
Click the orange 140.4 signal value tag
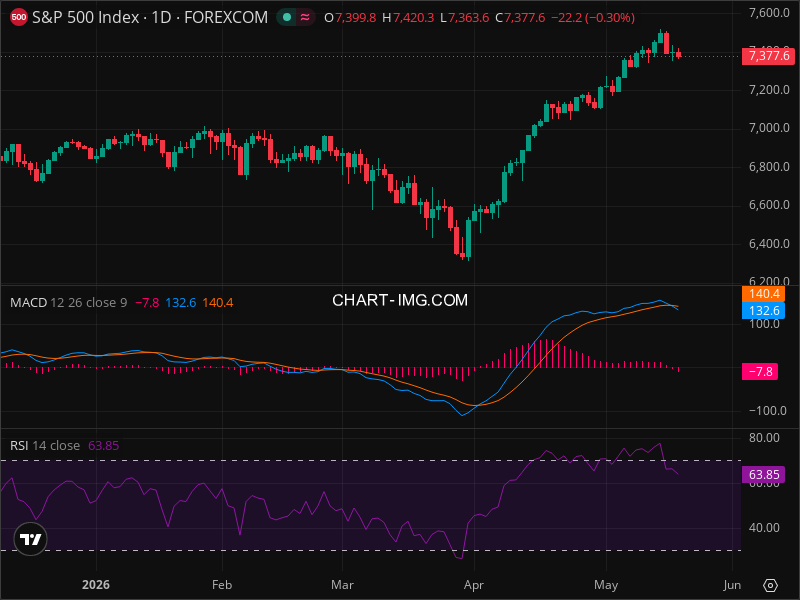click(x=763, y=293)
